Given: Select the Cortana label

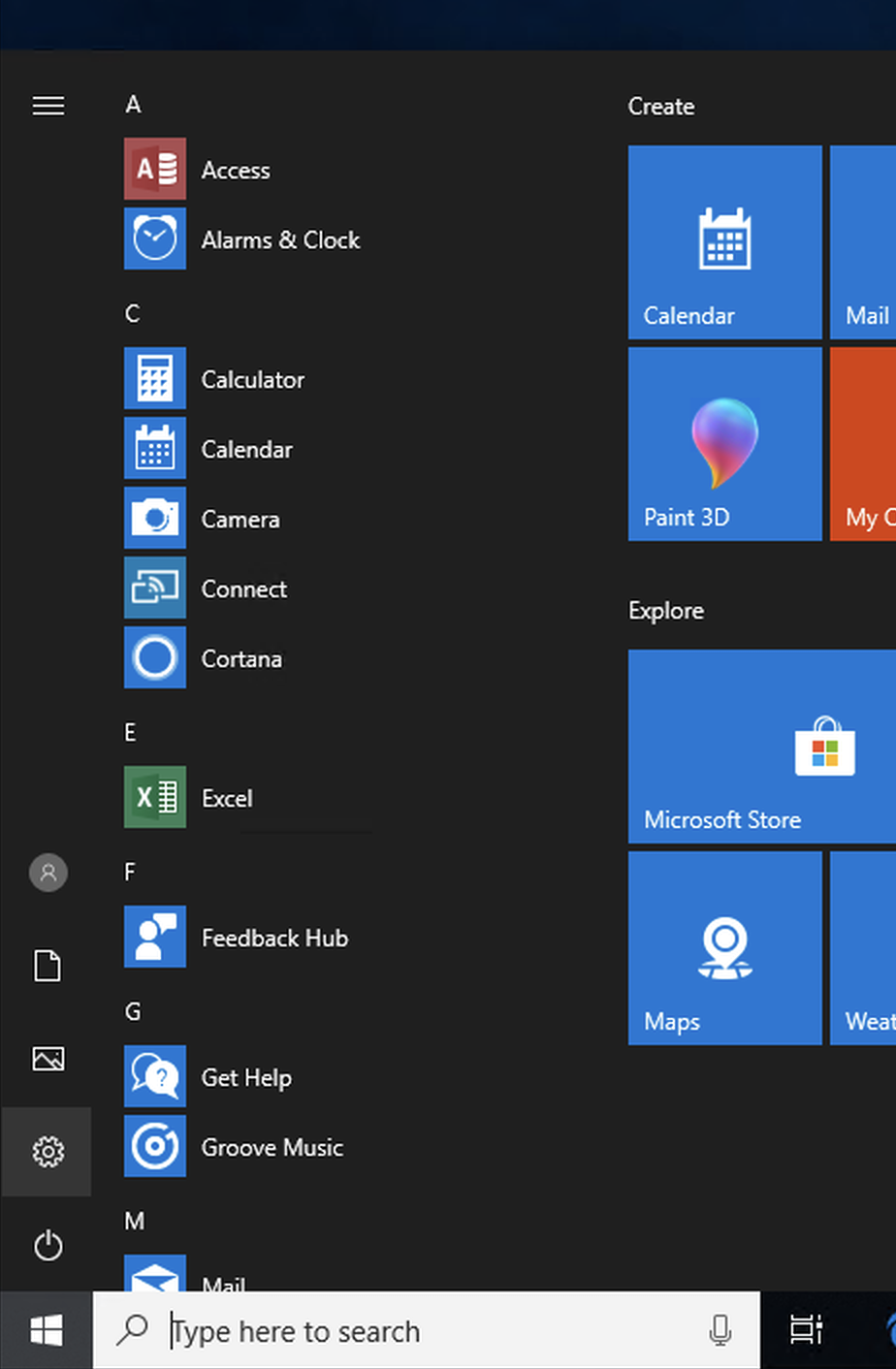Looking at the screenshot, I should 241,658.
